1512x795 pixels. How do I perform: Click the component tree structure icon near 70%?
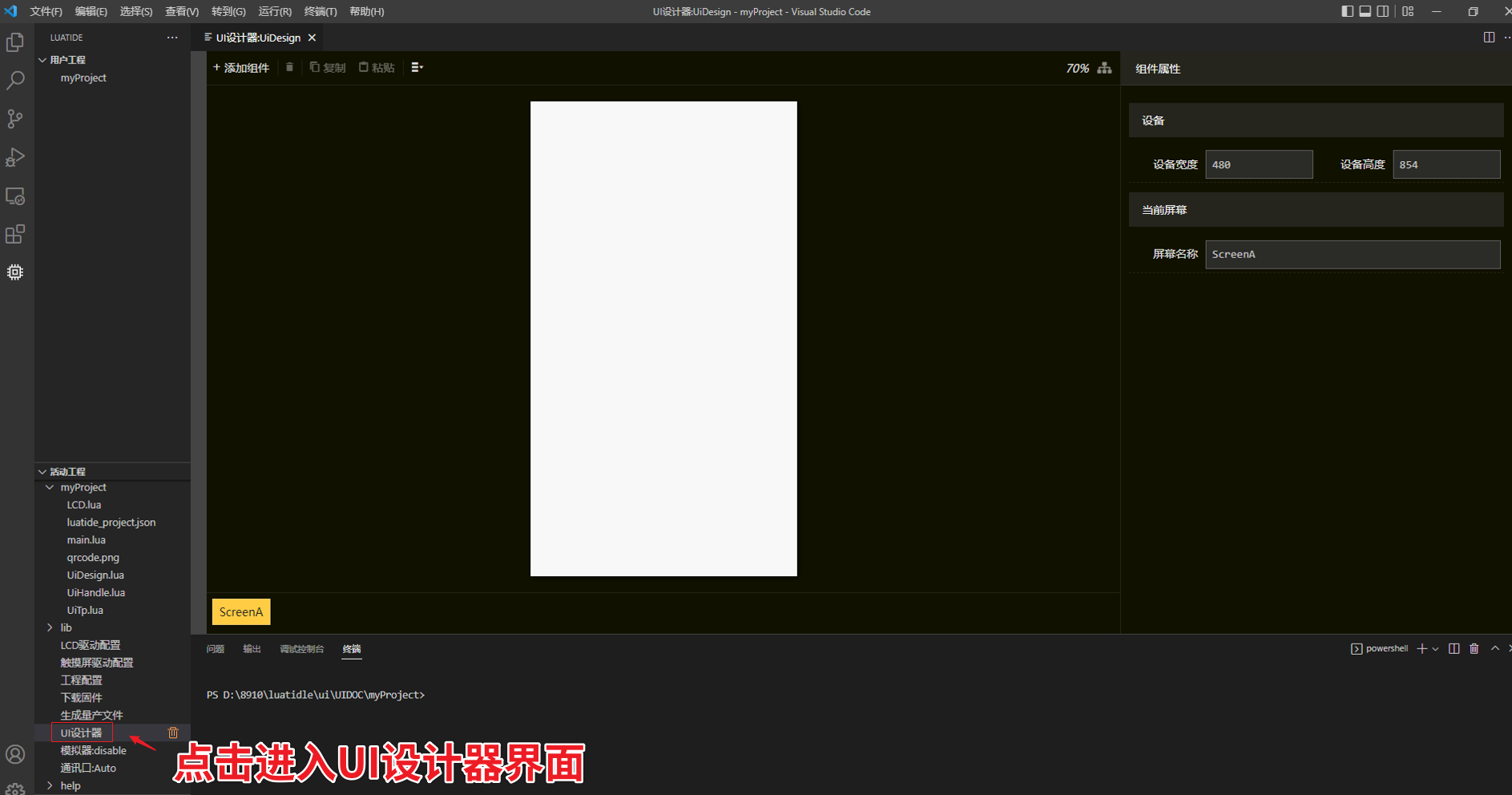click(1105, 68)
